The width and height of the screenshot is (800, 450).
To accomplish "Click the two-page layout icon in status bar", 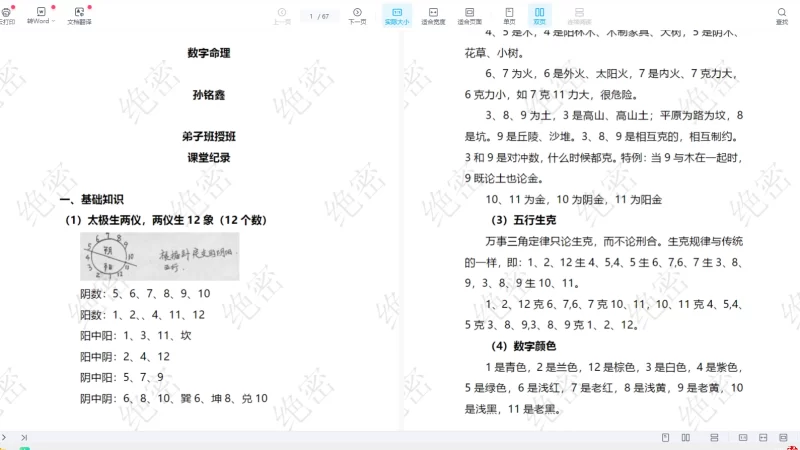I will (685, 438).
